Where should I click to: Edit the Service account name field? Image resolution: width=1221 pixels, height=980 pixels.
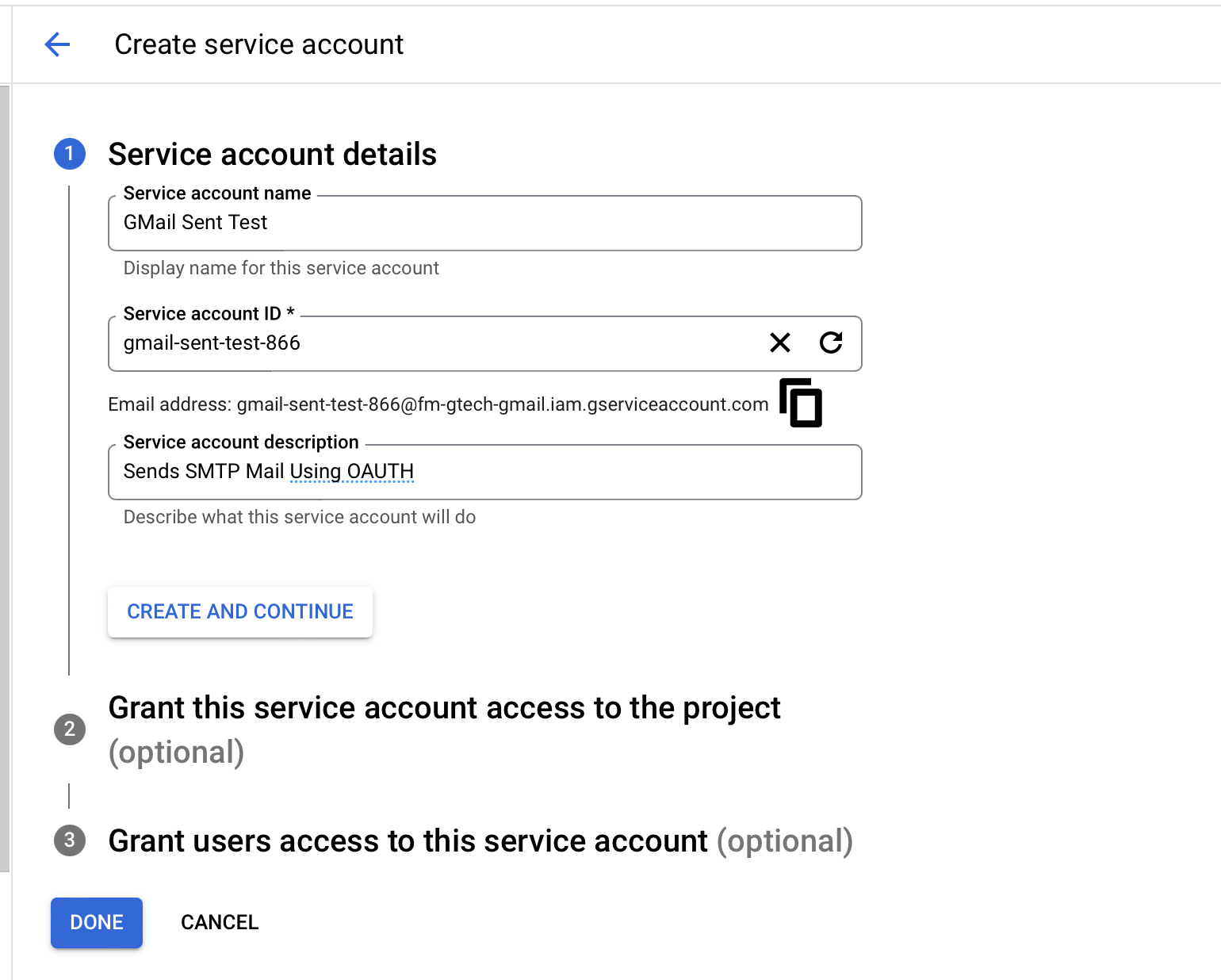484,223
